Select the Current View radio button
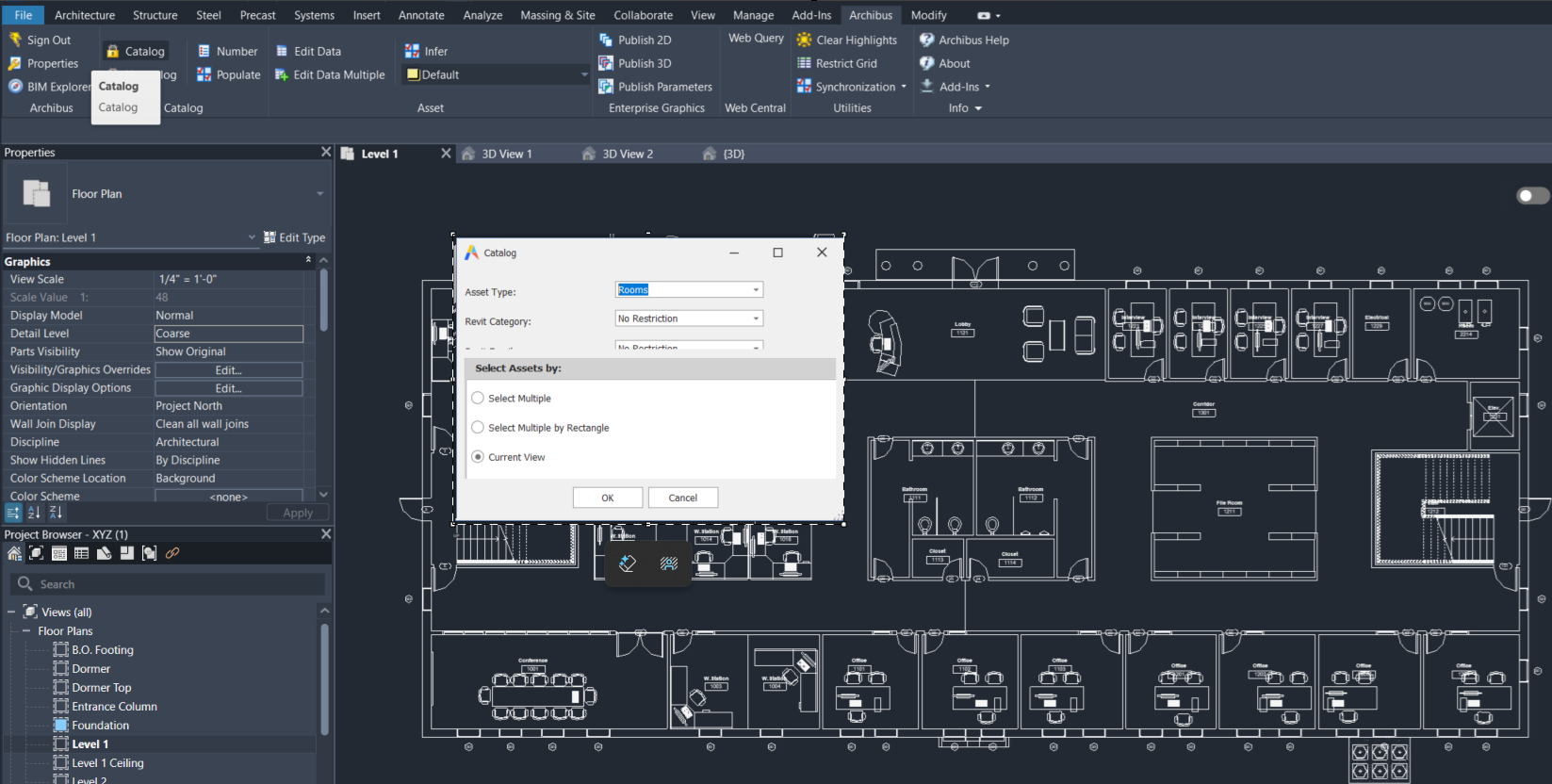Viewport: 1552px width, 784px height. (x=478, y=457)
